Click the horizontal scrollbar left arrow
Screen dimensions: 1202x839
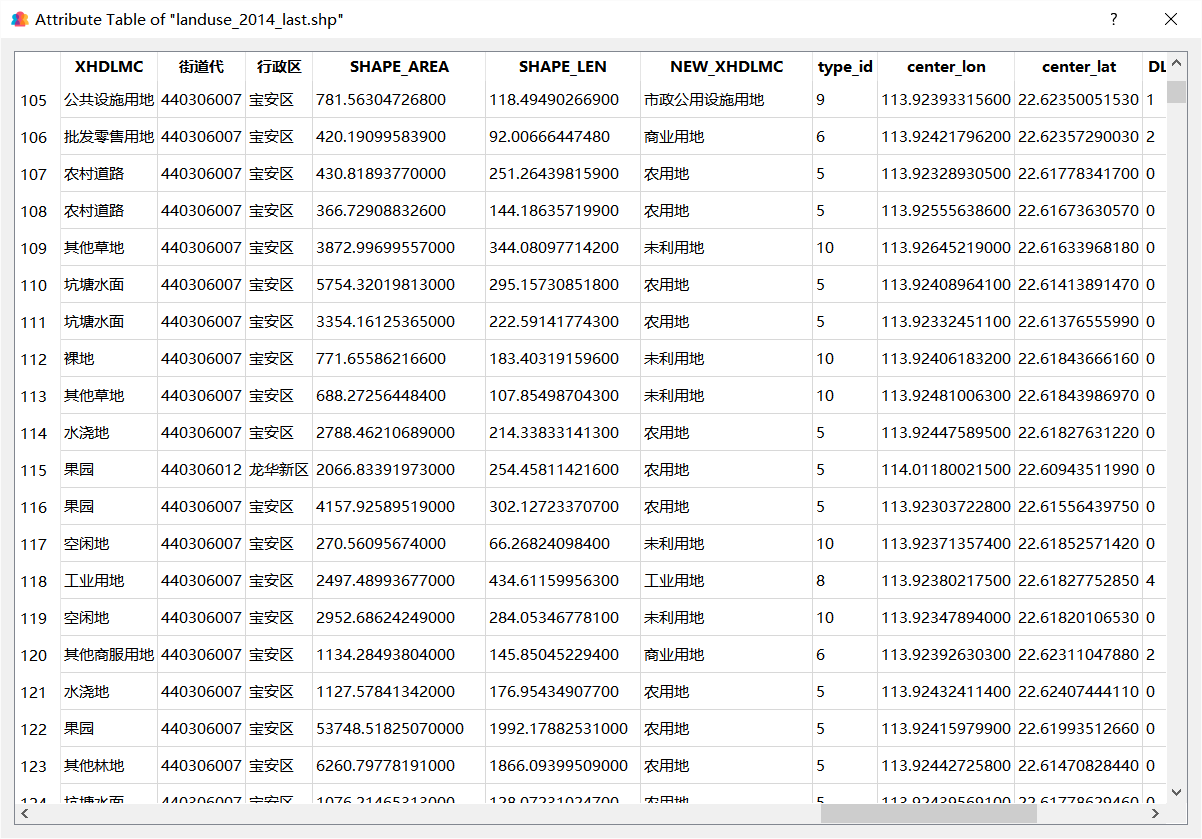[x=25, y=814]
